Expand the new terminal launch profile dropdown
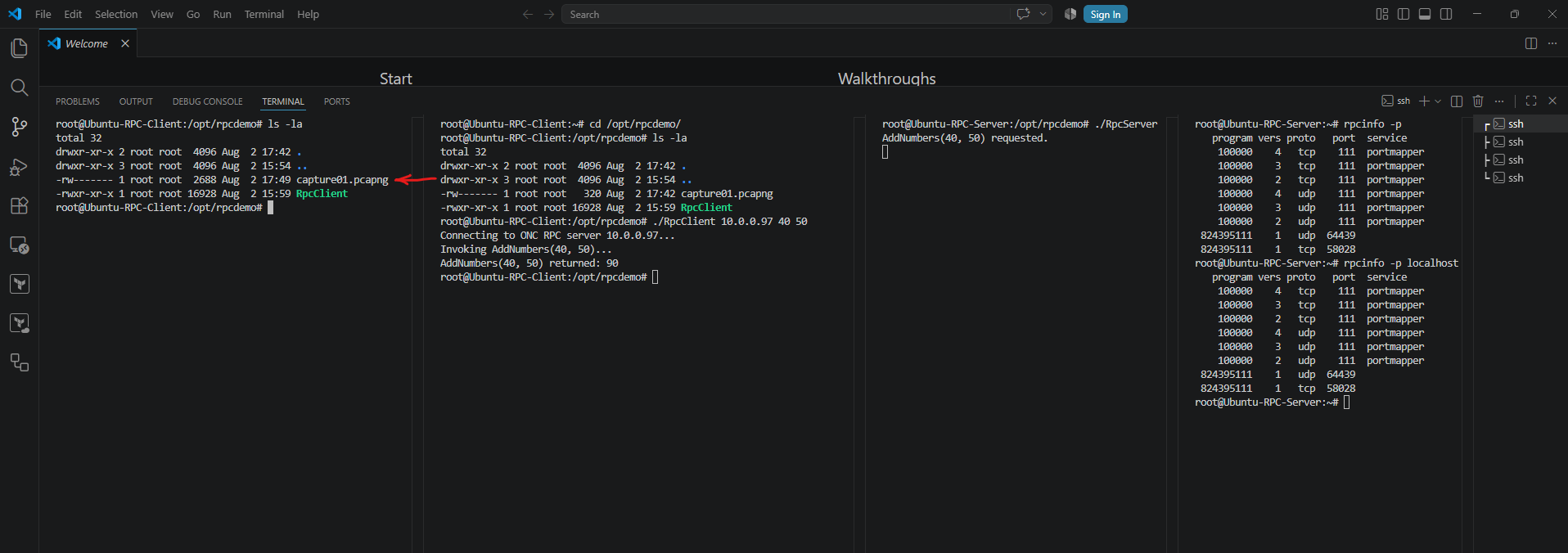 1438,101
